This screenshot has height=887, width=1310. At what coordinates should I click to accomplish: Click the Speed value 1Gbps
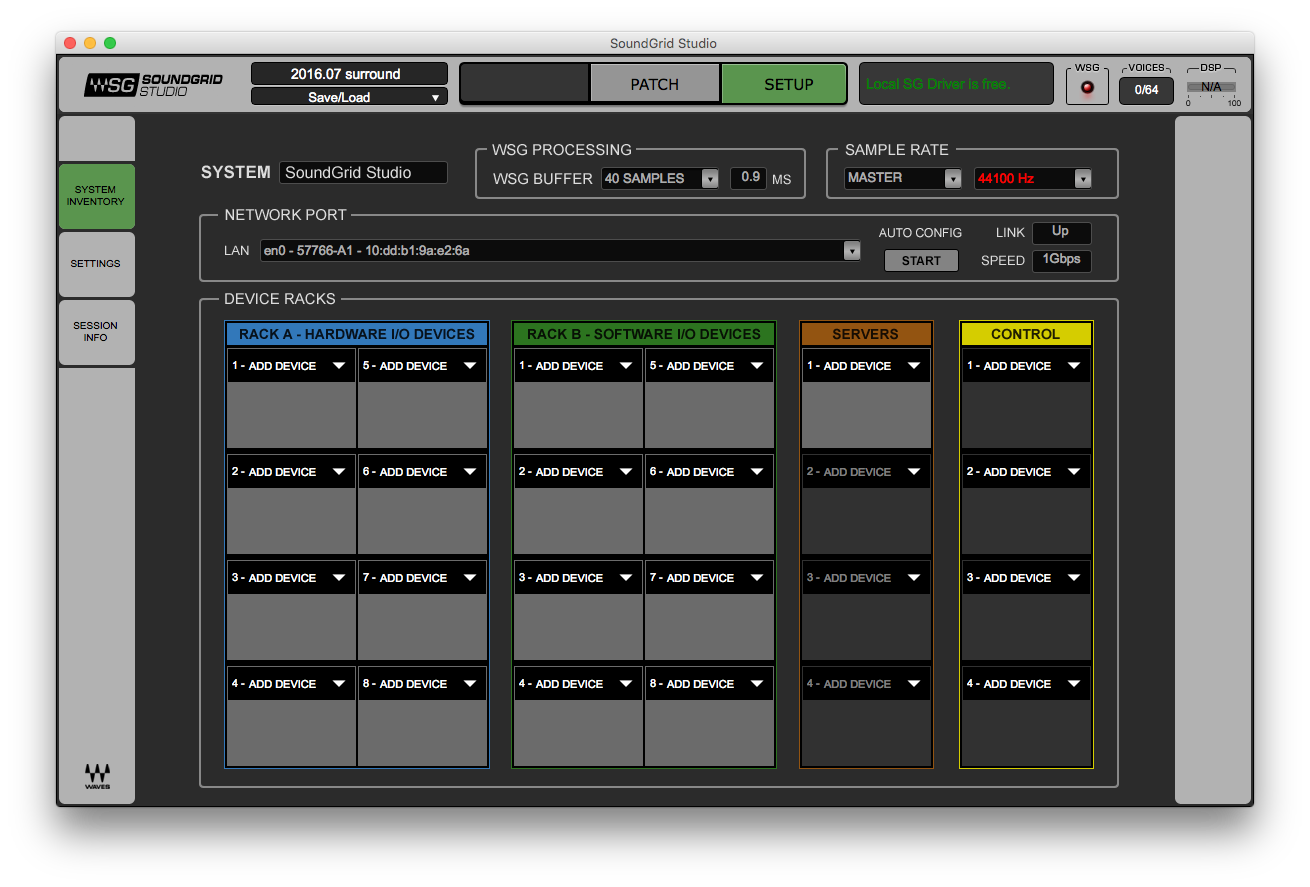[1061, 260]
